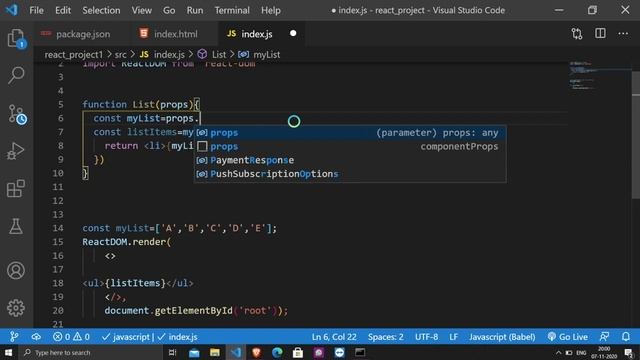The width and height of the screenshot is (640, 360).
Task: Click the git branch status bar icon
Action: click(14, 337)
